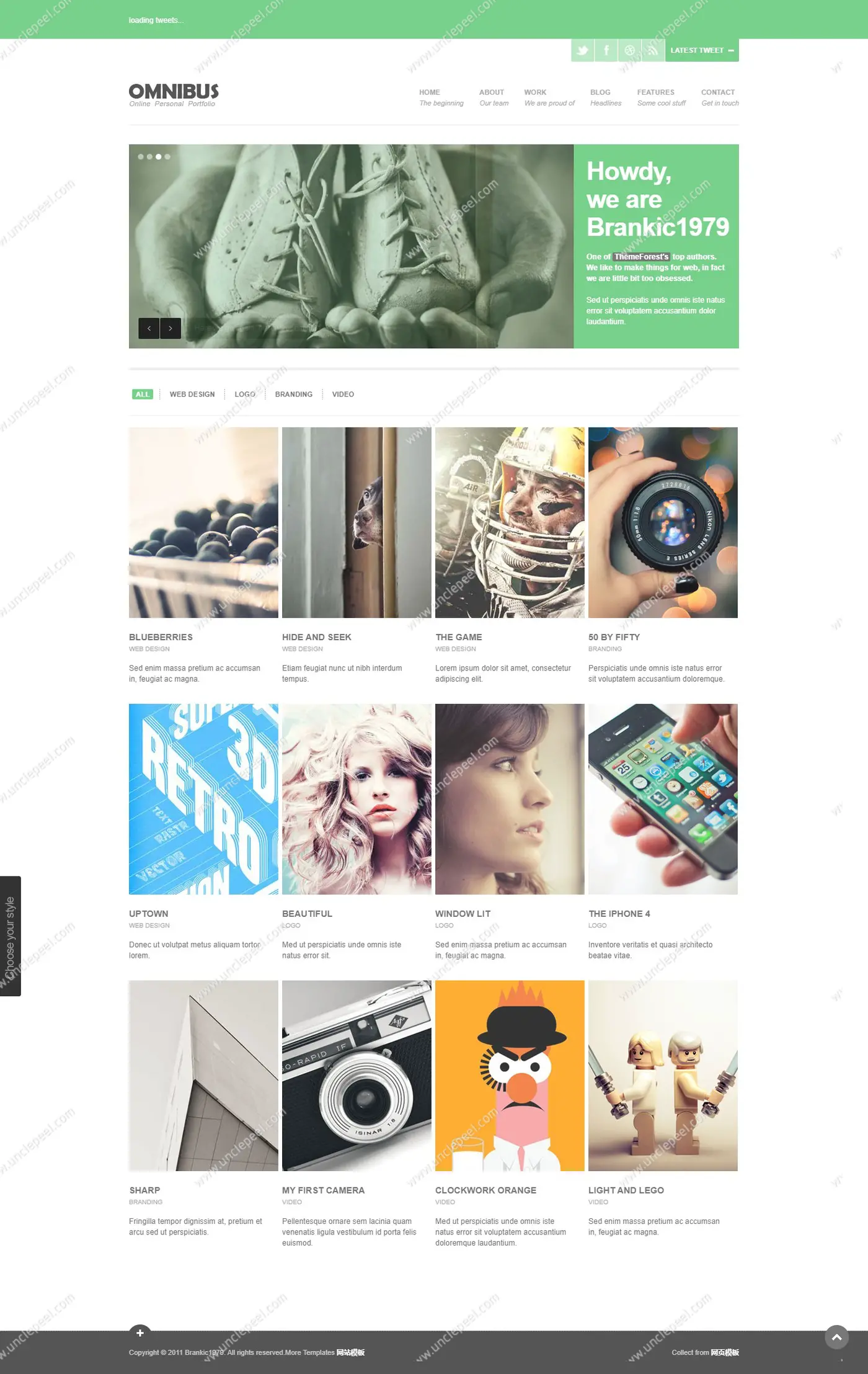Open the Contact menu item
Screen dimensions: 868x1374
pyautogui.click(x=720, y=97)
